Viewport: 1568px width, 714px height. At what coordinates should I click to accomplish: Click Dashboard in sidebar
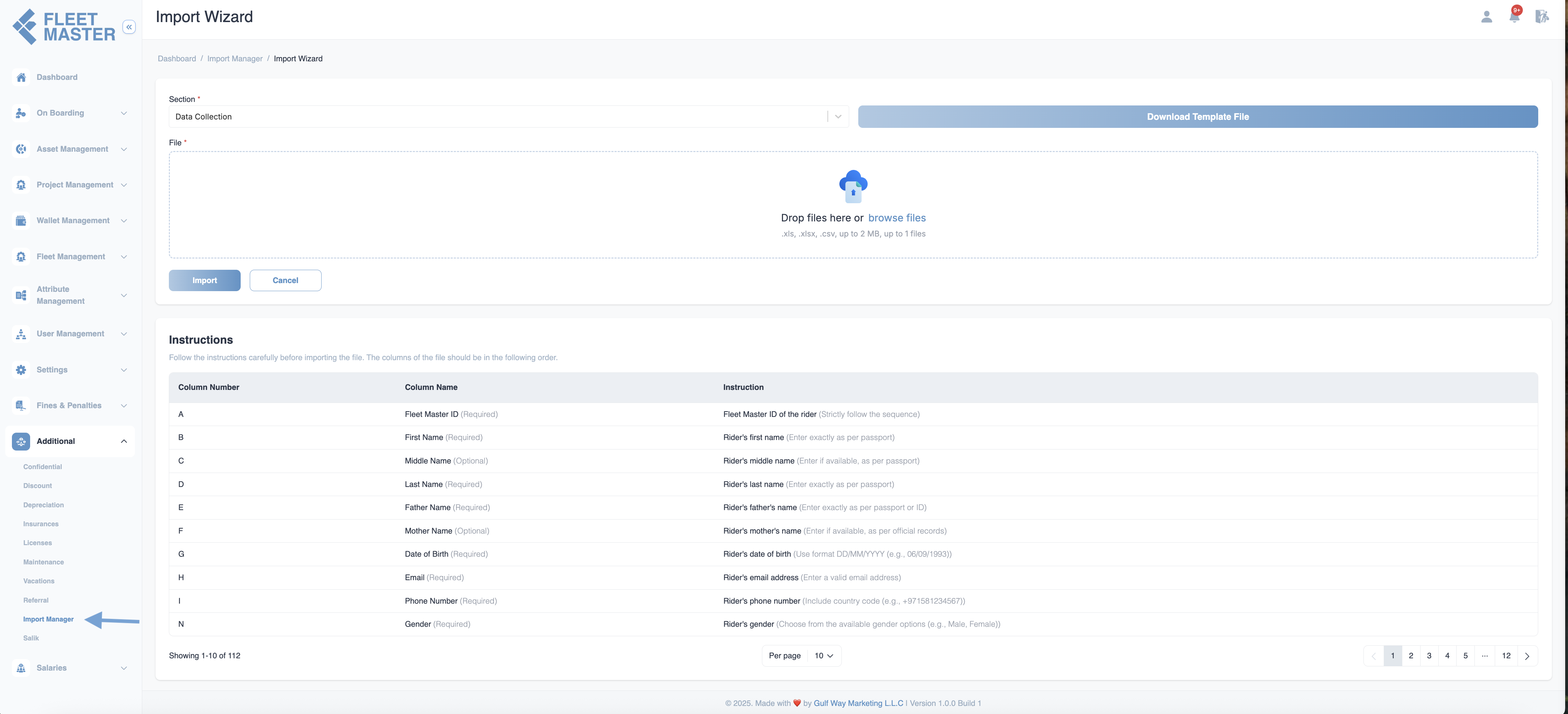(57, 77)
